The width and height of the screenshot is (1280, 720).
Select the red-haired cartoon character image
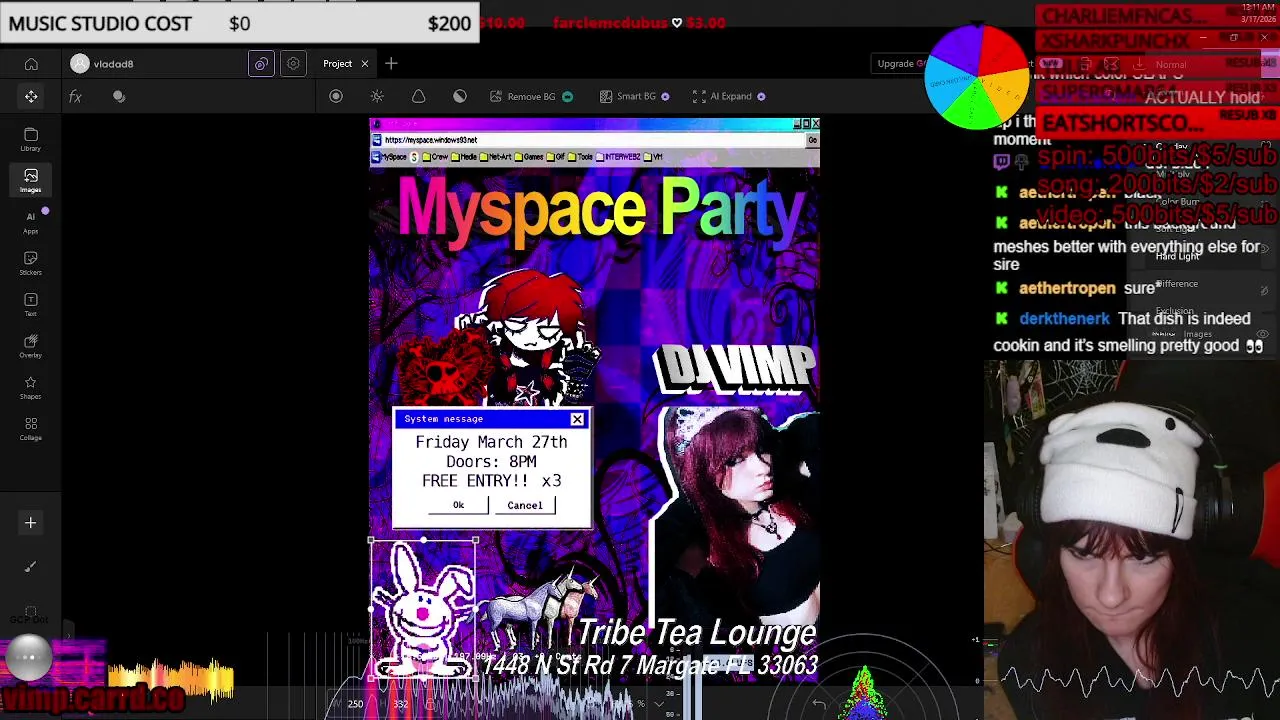coord(528,335)
